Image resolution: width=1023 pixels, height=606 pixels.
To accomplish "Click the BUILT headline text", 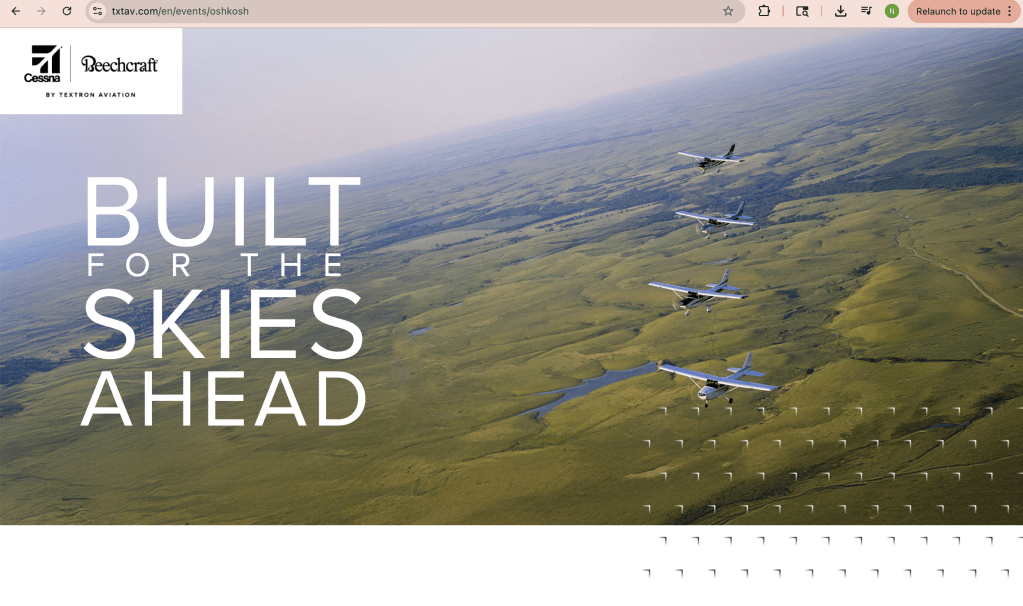I will pyautogui.click(x=221, y=212).
